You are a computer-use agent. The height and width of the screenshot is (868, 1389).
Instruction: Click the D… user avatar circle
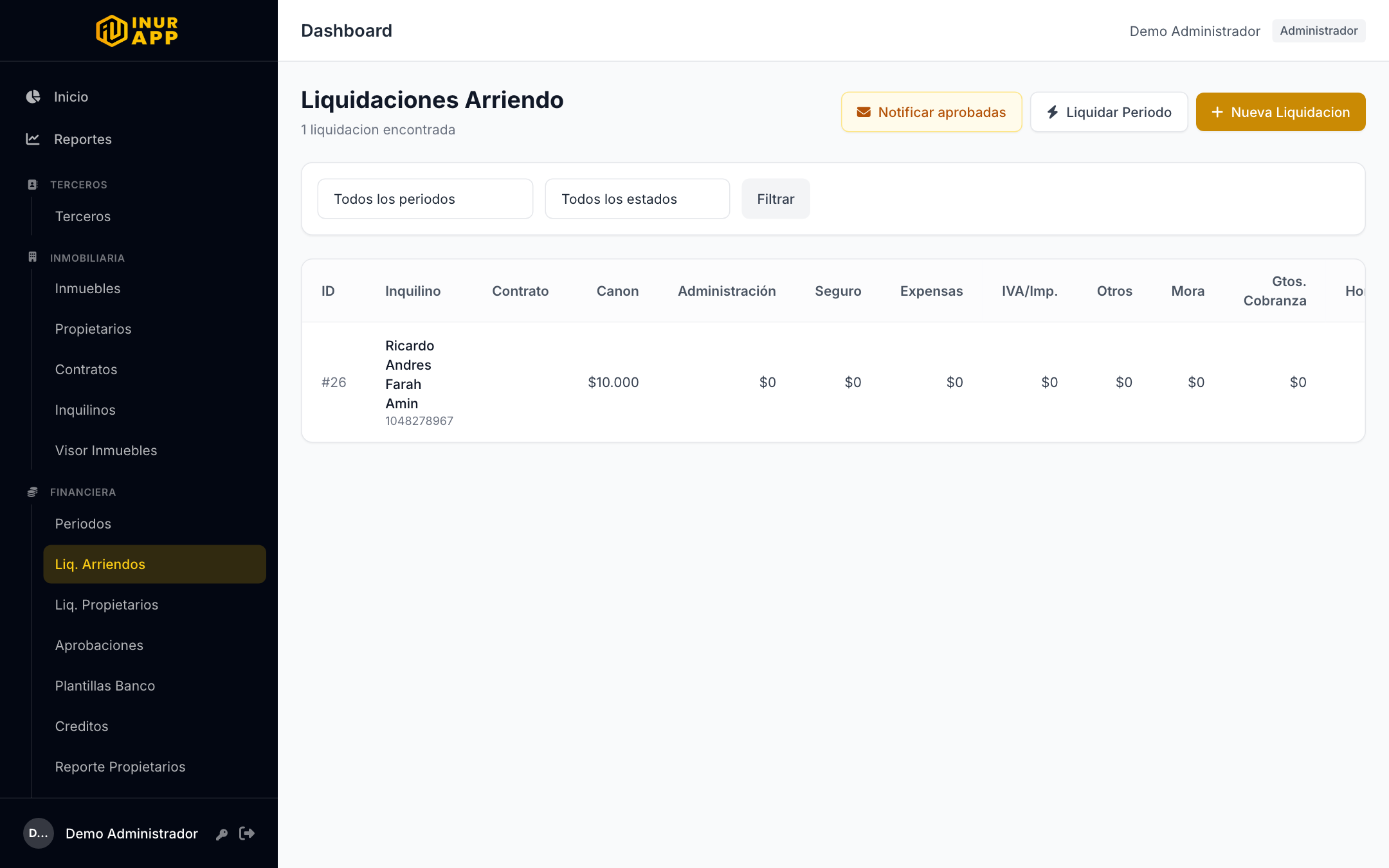click(x=39, y=833)
